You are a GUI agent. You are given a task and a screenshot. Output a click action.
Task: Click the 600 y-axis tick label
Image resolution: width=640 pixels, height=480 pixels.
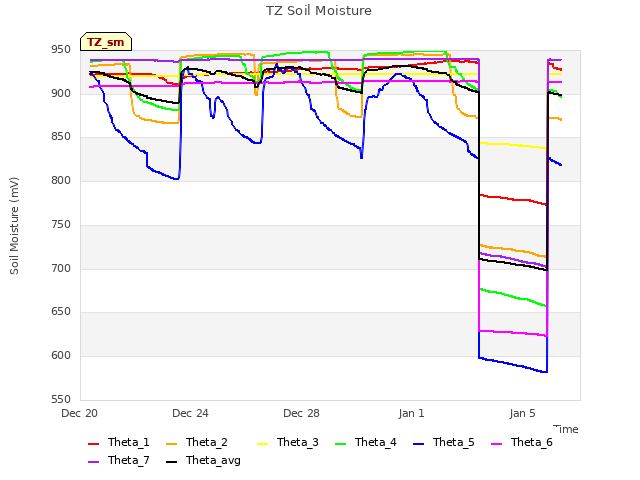61,356
